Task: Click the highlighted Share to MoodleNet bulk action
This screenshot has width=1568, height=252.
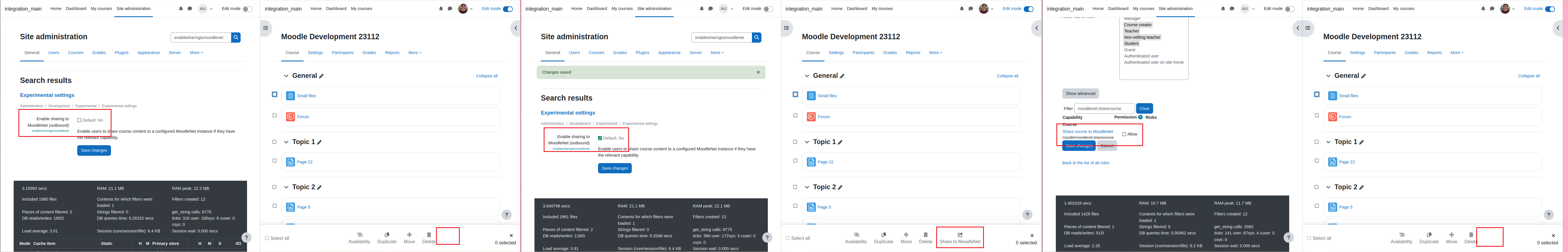Action: (960, 238)
